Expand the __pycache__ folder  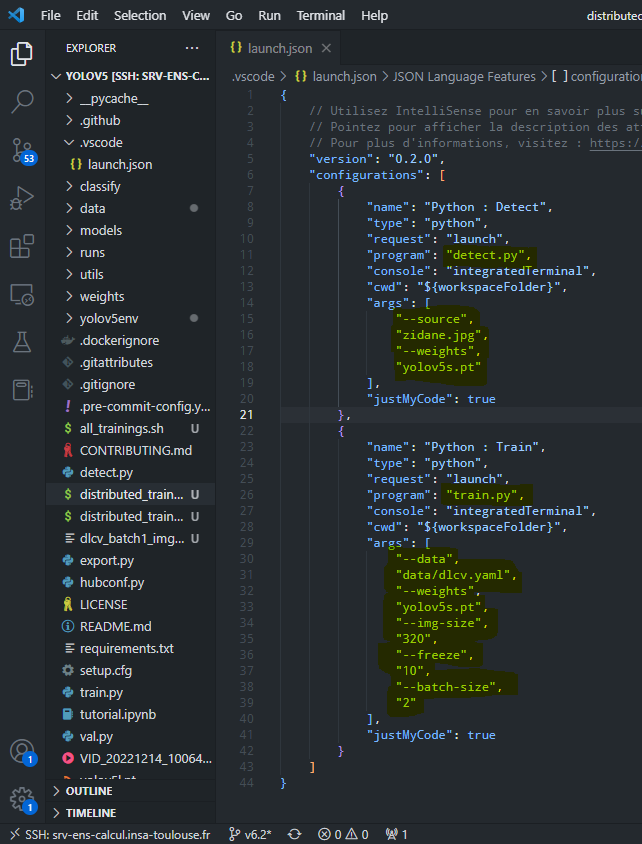pos(131,99)
